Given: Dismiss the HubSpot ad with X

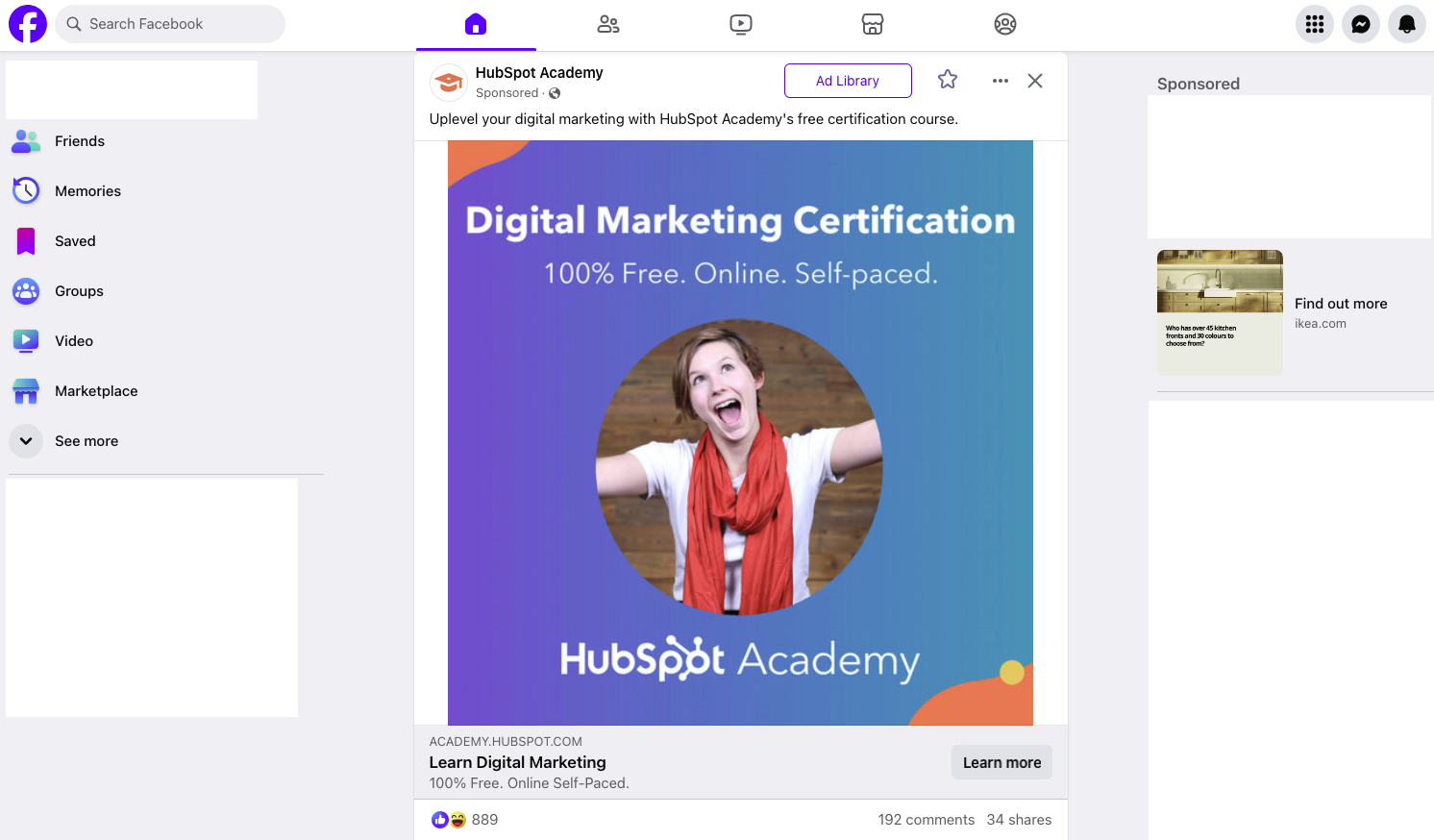Looking at the screenshot, I should [x=1035, y=81].
